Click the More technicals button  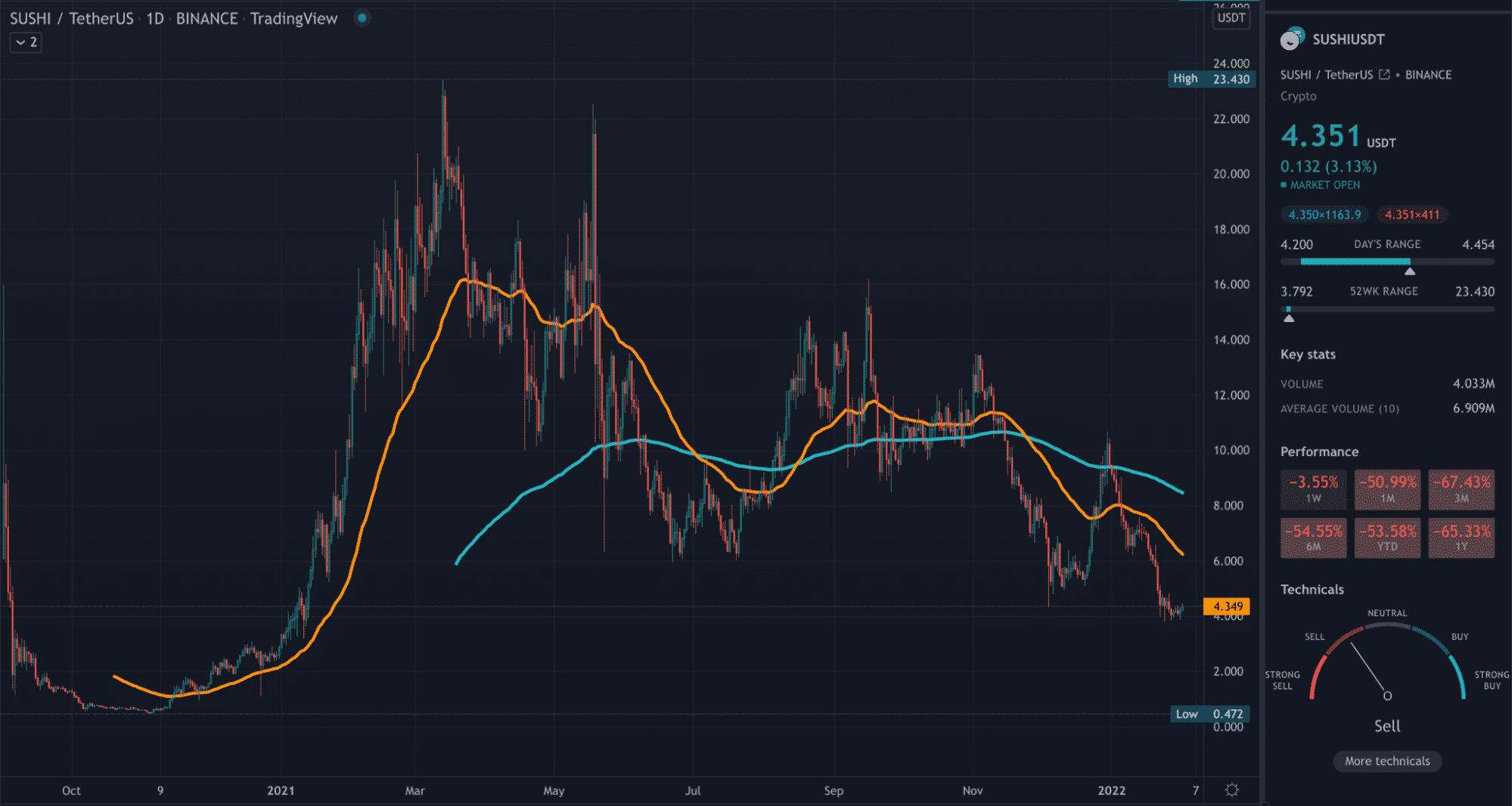1387,761
